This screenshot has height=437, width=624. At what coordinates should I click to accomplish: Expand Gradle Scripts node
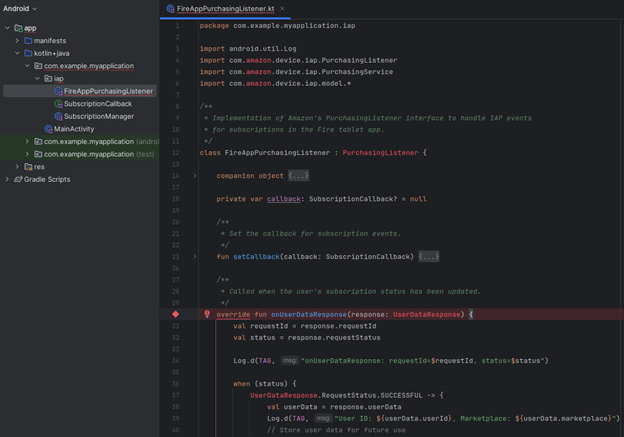[7, 179]
